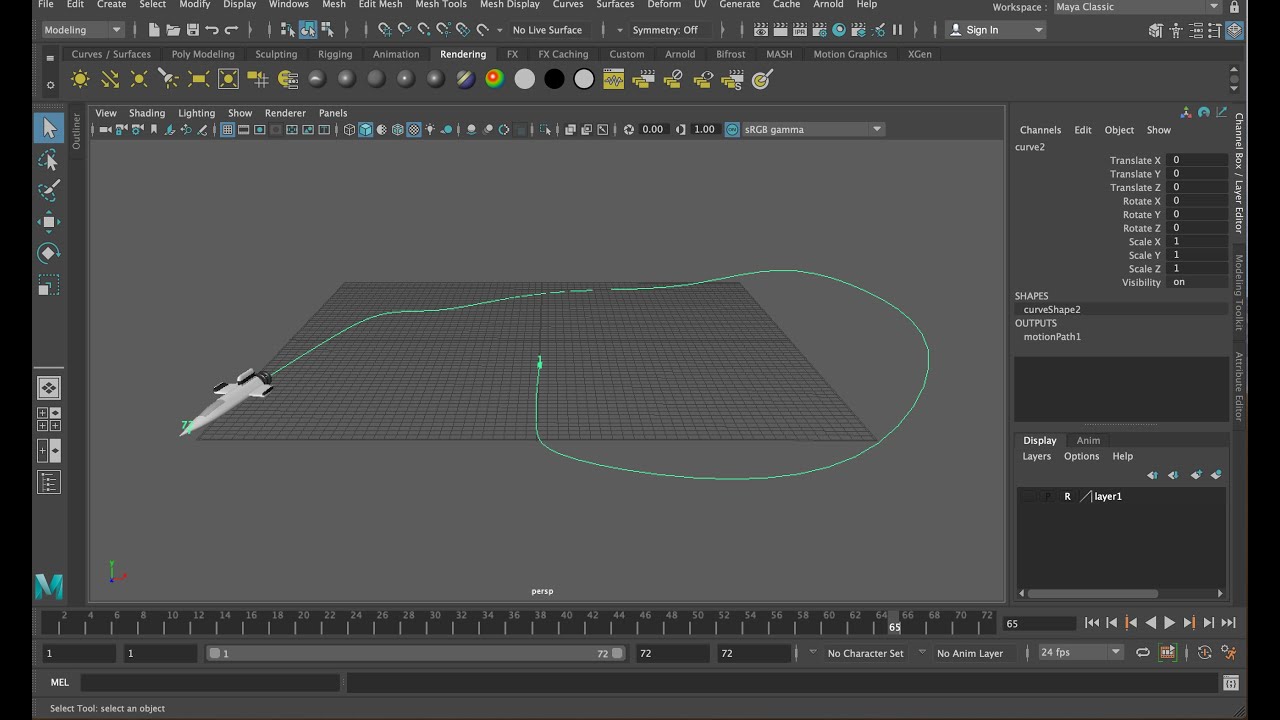Save the scene with disk icon
1280x720 pixels.
[x=193, y=30]
